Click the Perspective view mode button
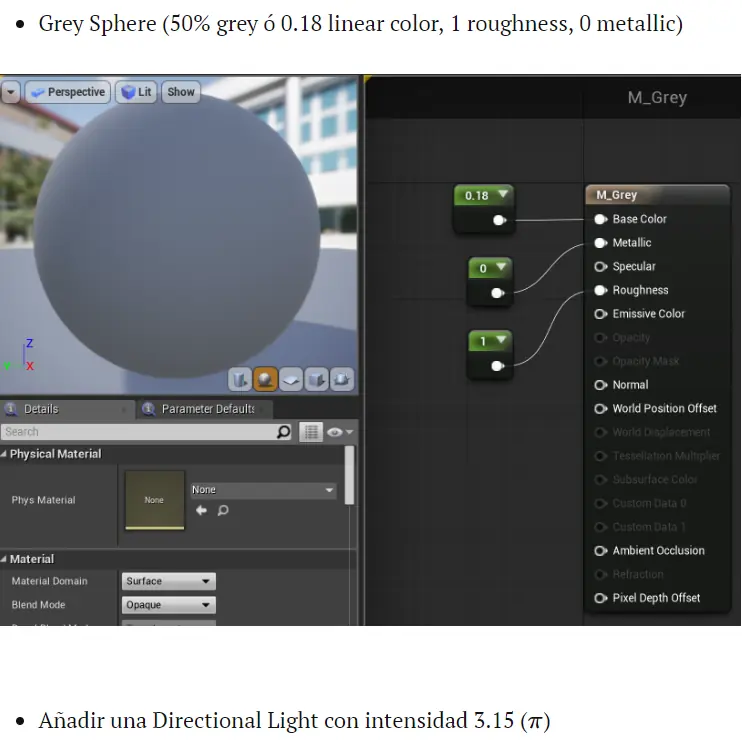Image resolution: width=742 pixels, height=741 pixels. pyautogui.click(x=68, y=92)
